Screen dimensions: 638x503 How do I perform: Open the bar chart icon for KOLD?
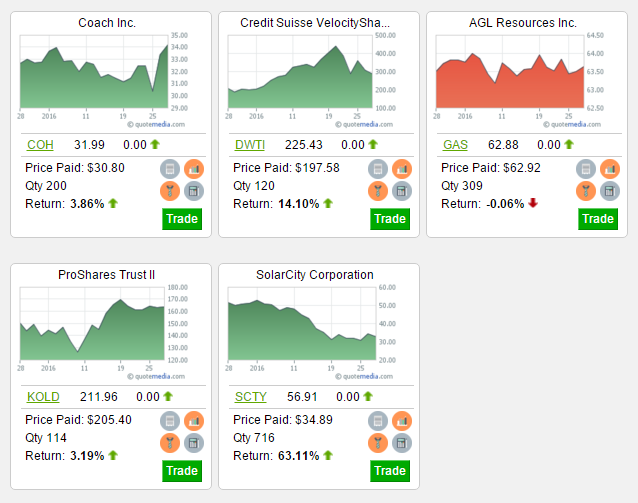194,421
